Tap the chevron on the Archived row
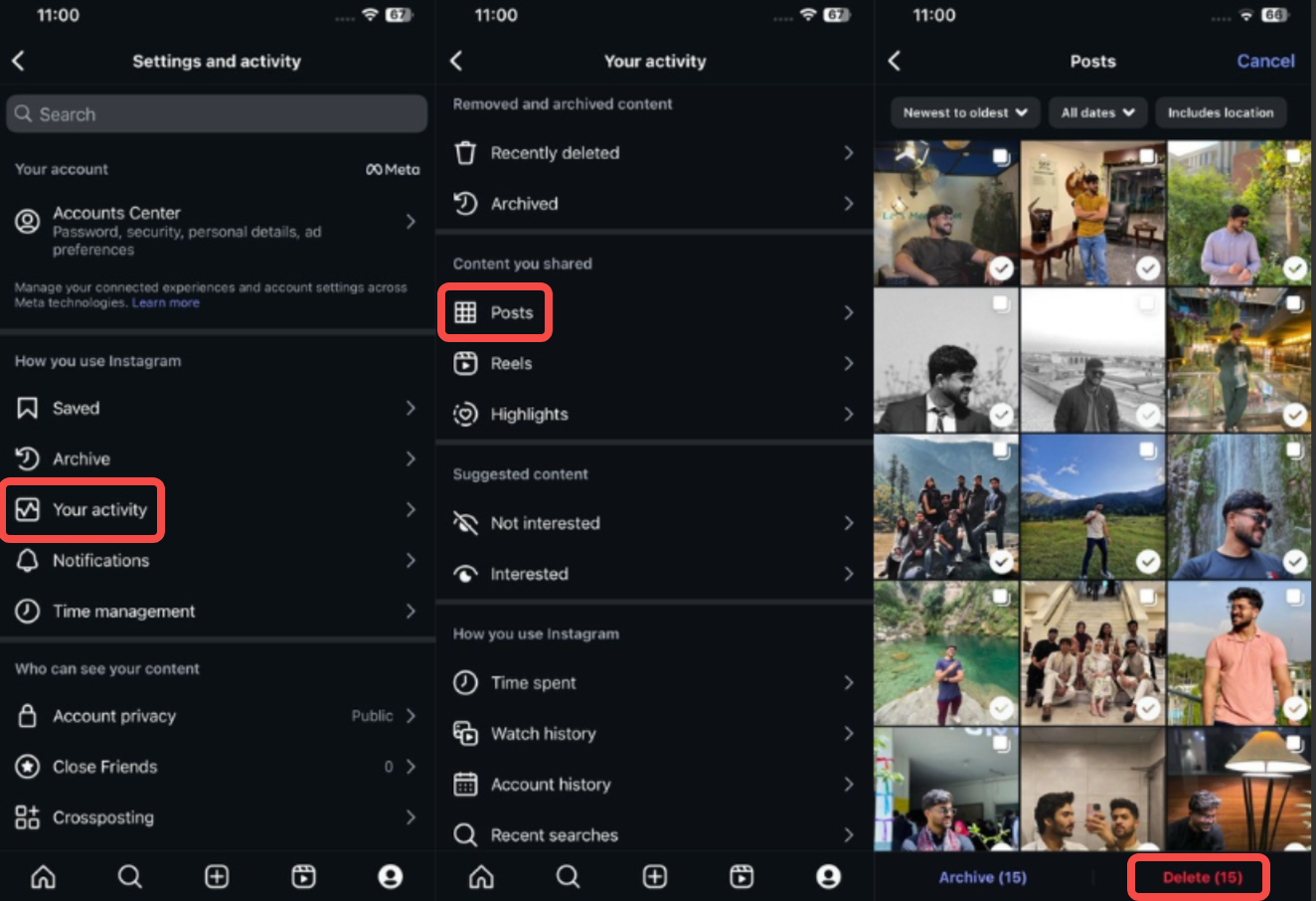Screen dimensions: 1316x901 849,204
